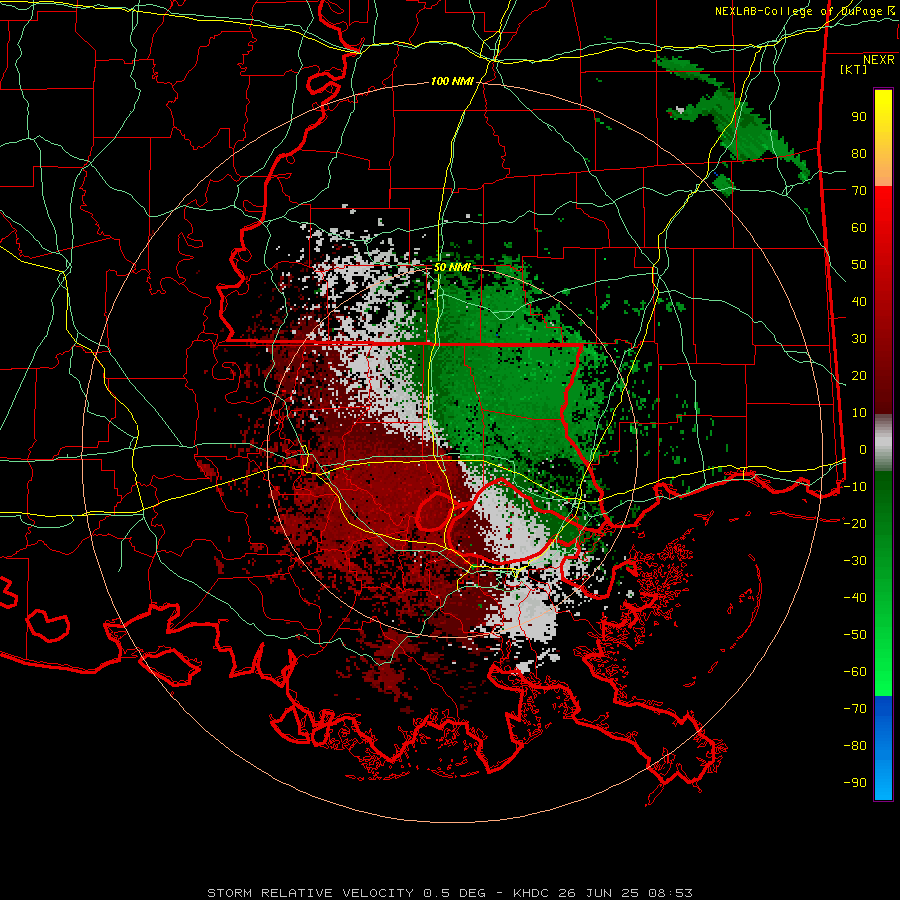This screenshot has height=900, width=900.
Task: Click the -70 value on color scale
Action: [855, 709]
